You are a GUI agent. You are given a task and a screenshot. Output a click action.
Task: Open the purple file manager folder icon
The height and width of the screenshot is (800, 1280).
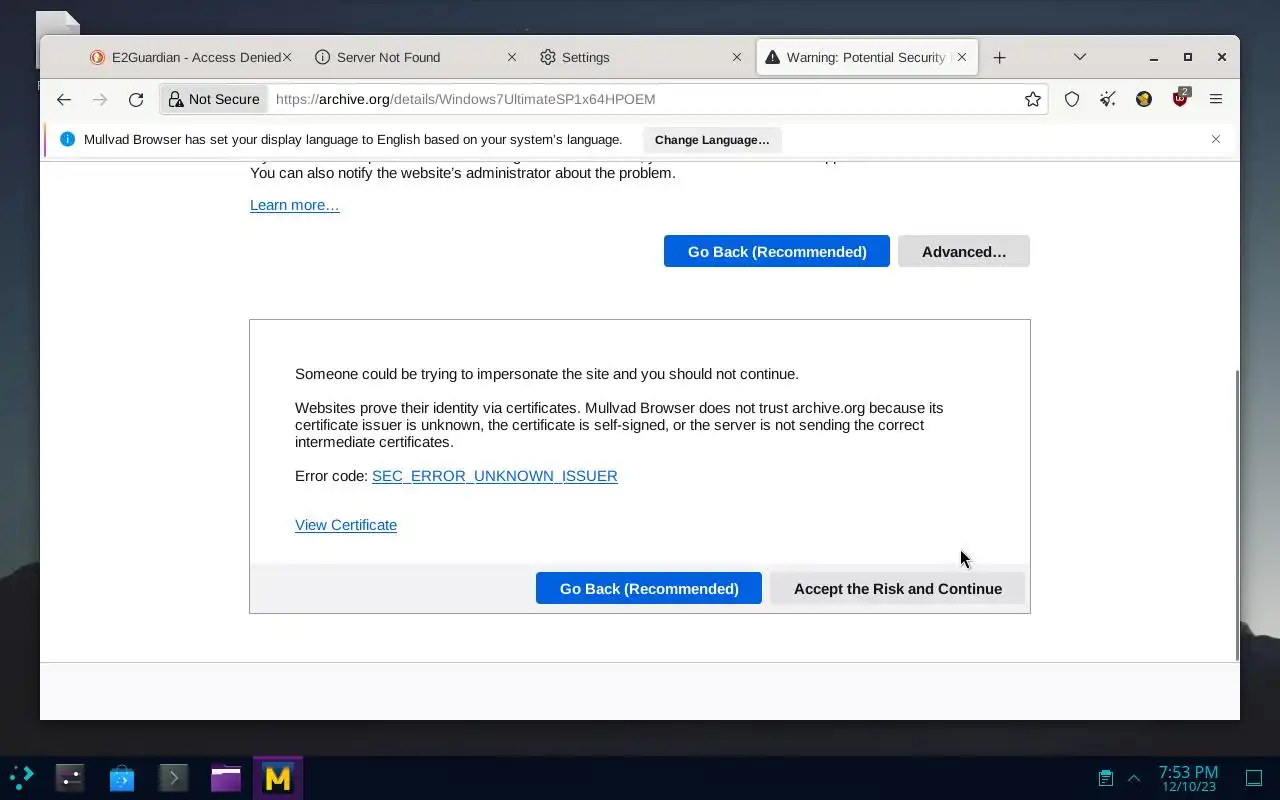226,777
